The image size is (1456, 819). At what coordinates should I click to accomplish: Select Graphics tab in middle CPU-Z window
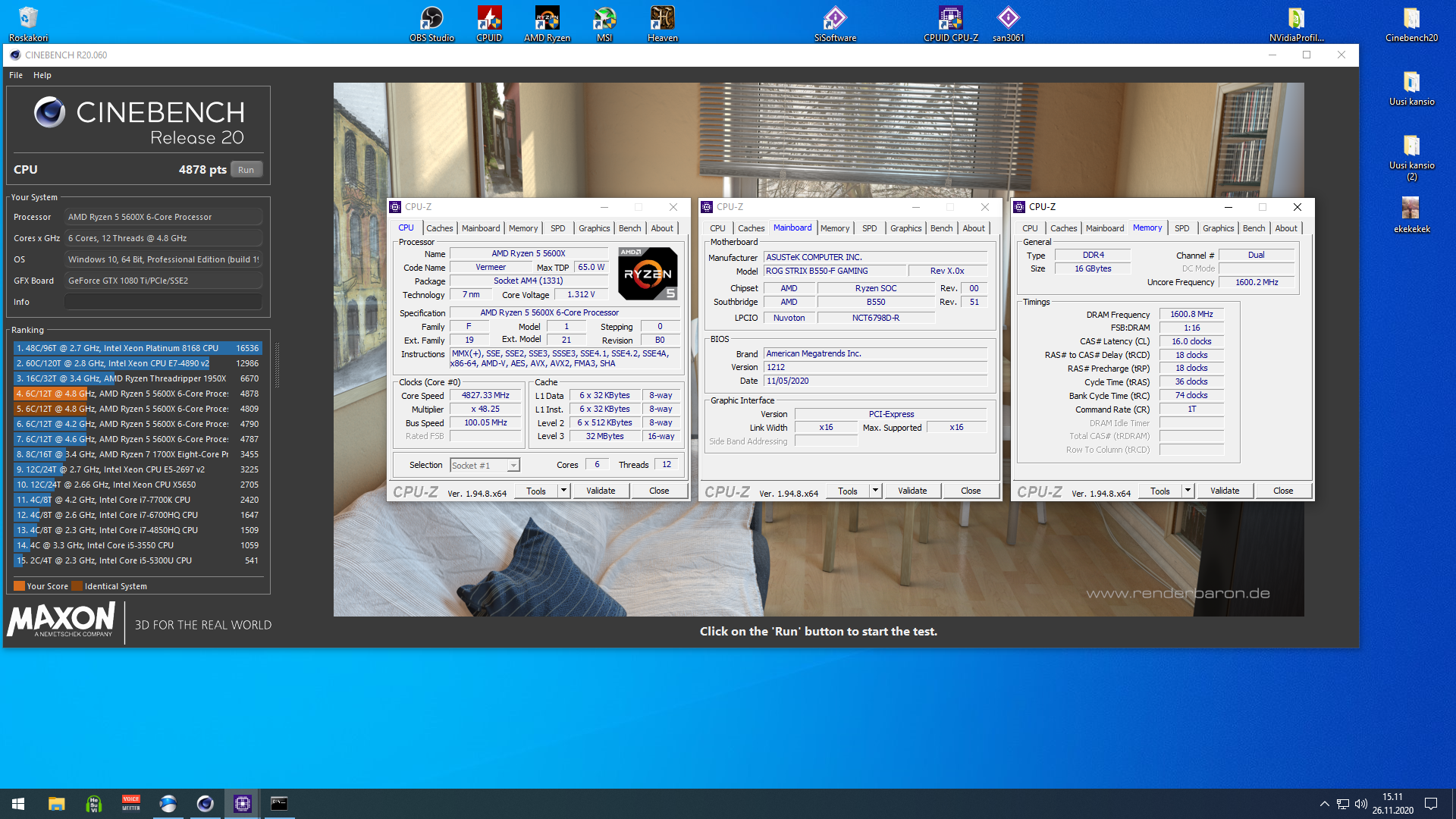905,228
